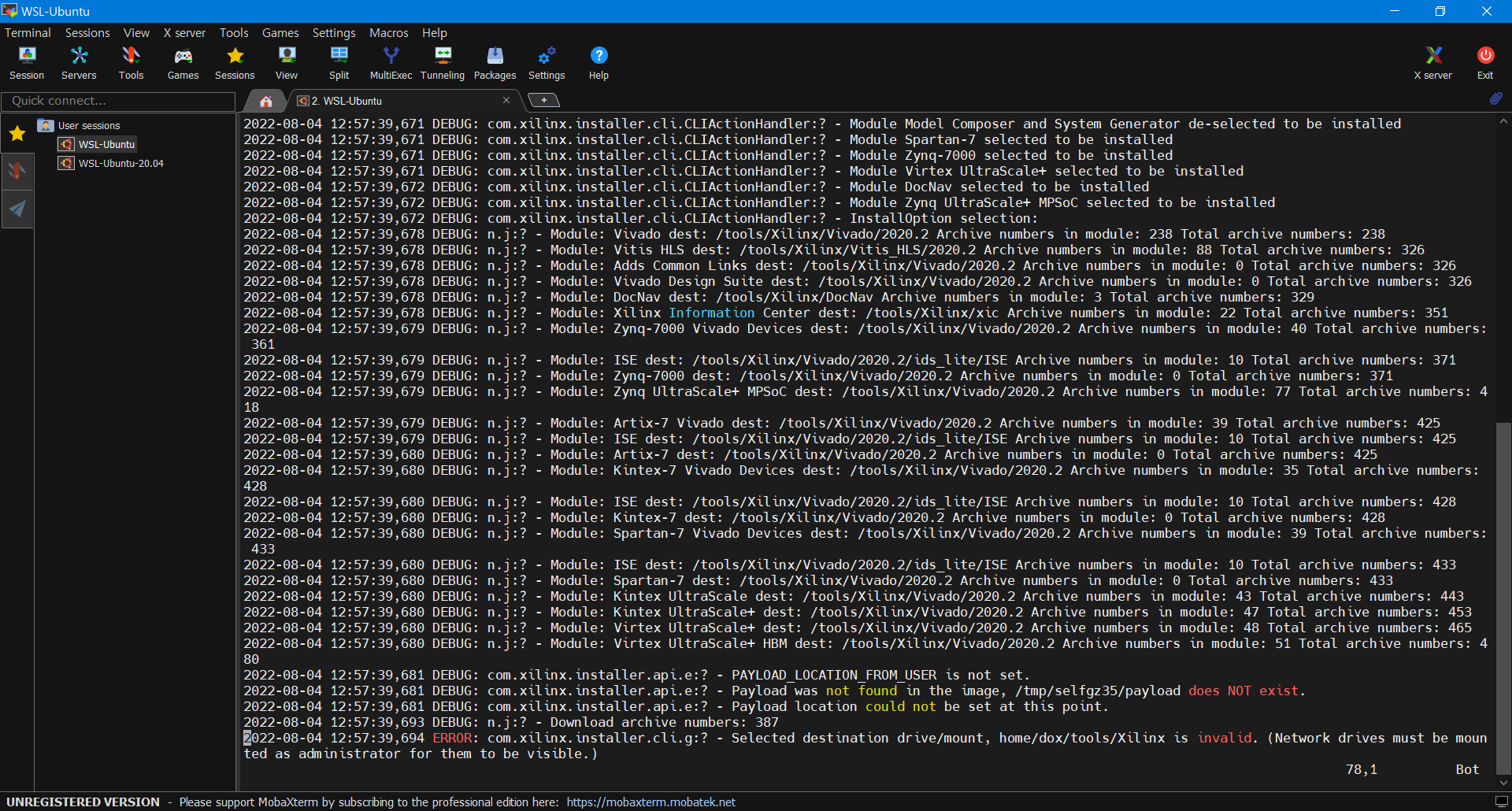Screen dimensions: 1512x811
Task: Open the Macros menu
Action: click(388, 32)
